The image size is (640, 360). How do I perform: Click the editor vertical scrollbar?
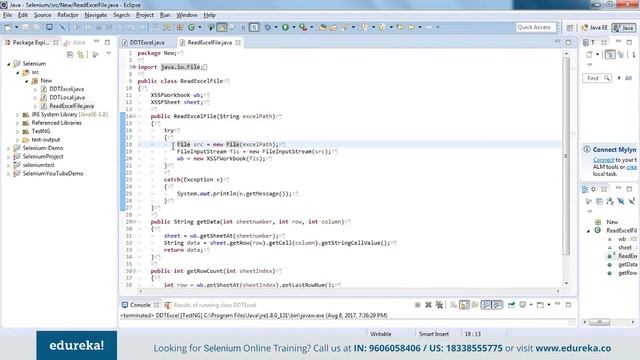pos(566,155)
